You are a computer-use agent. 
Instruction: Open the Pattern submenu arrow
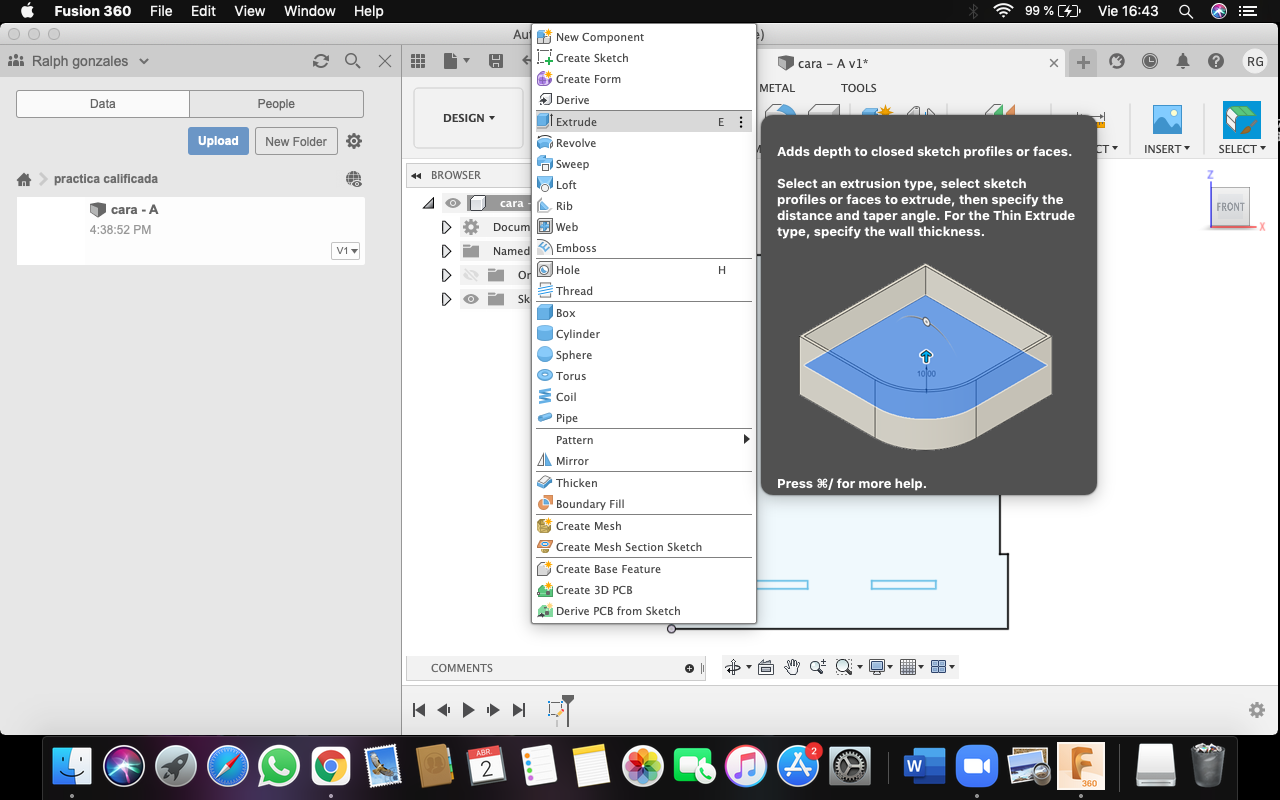click(x=746, y=440)
